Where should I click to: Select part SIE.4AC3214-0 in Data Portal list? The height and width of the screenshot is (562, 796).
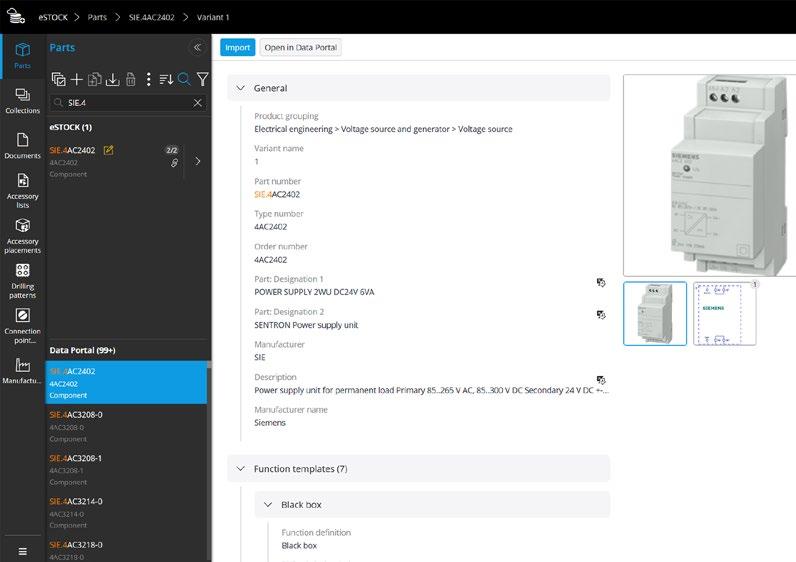pyautogui.click(x=126, y=513)
